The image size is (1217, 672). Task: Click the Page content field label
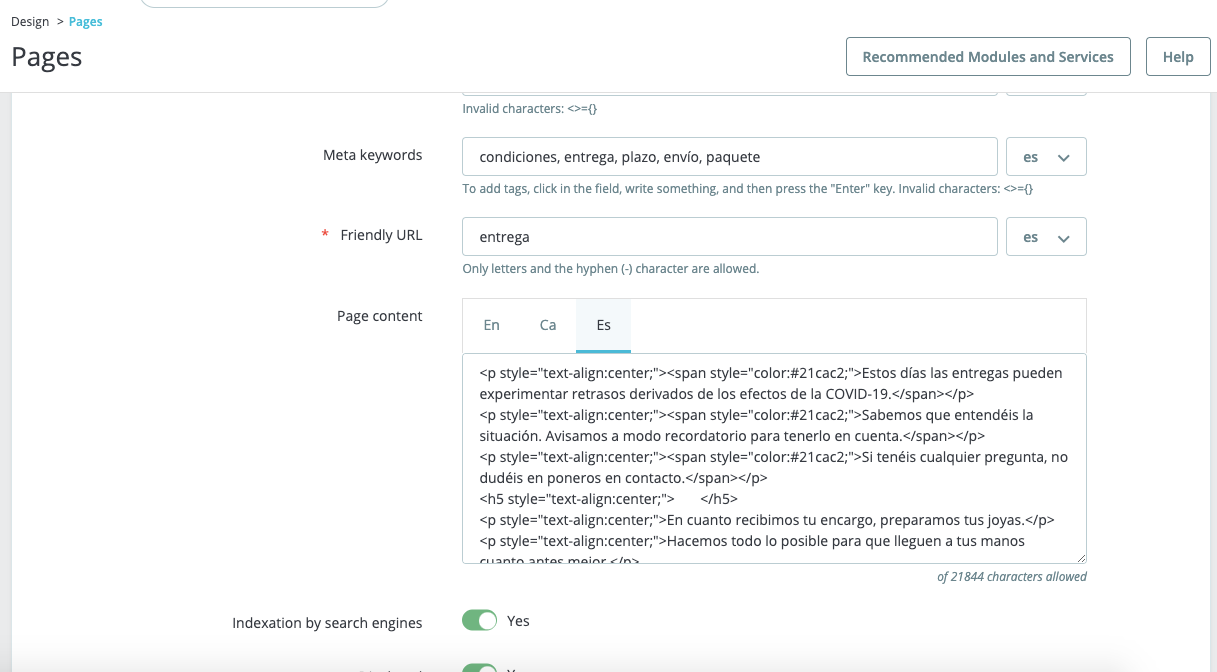380,316
